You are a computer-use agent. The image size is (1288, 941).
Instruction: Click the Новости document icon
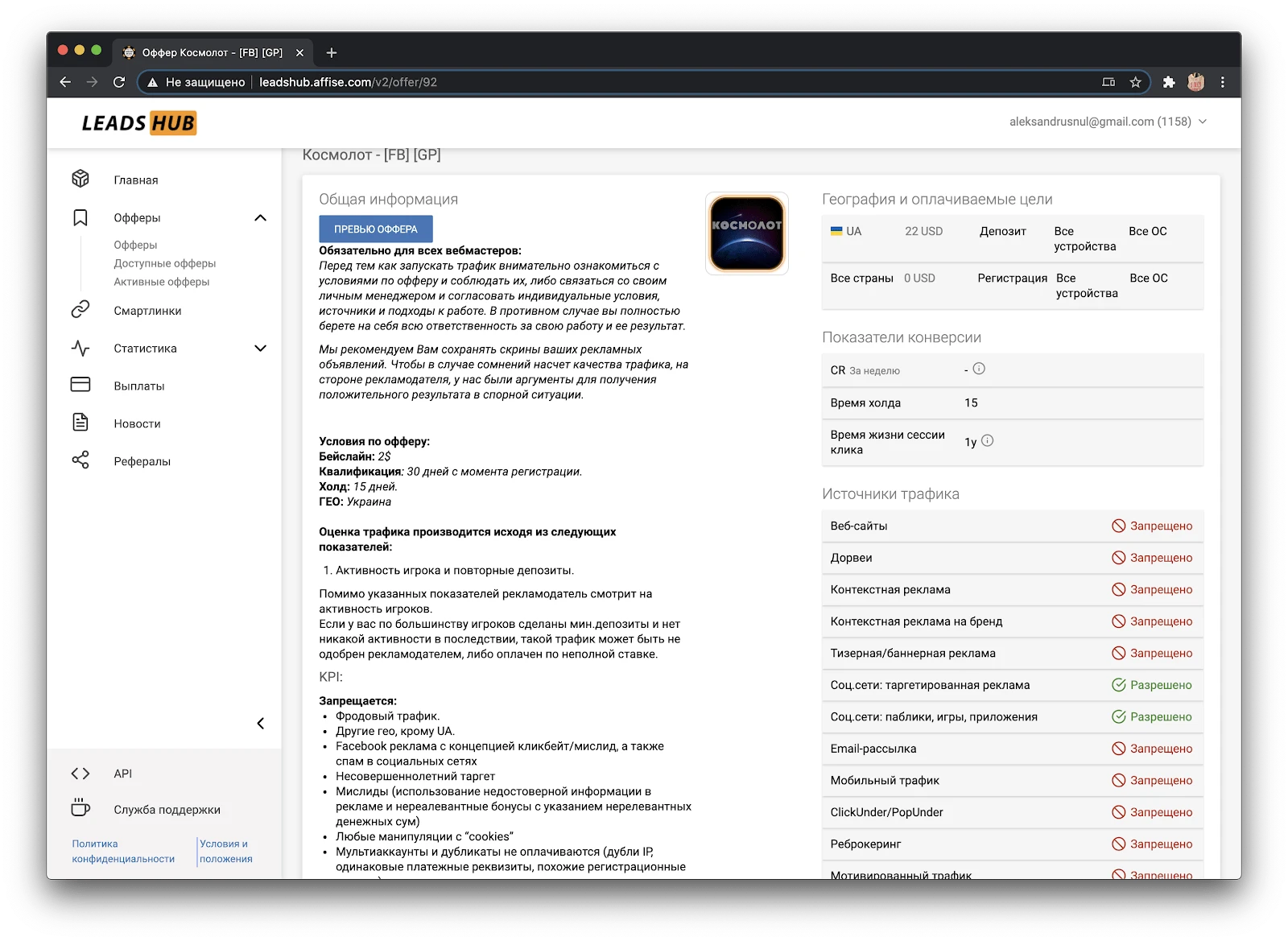tap(80, 422)
